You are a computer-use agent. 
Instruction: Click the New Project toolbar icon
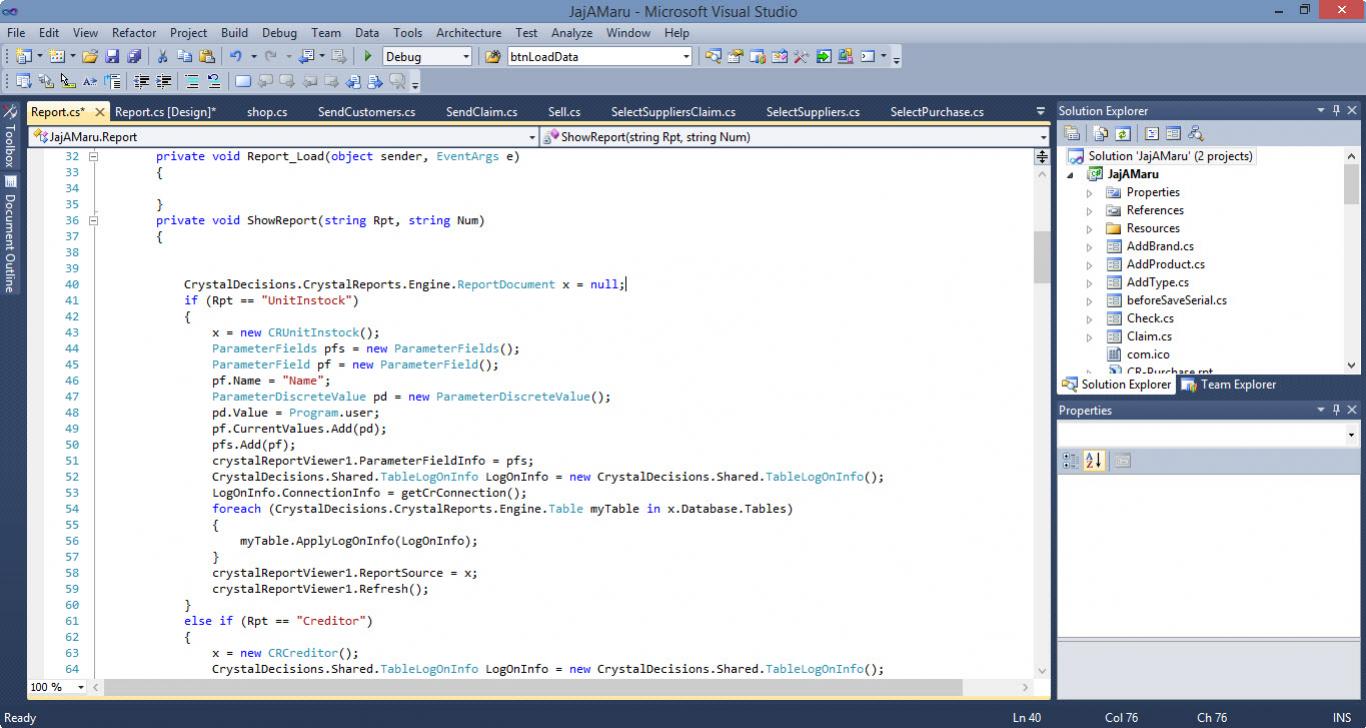[23, 57]
